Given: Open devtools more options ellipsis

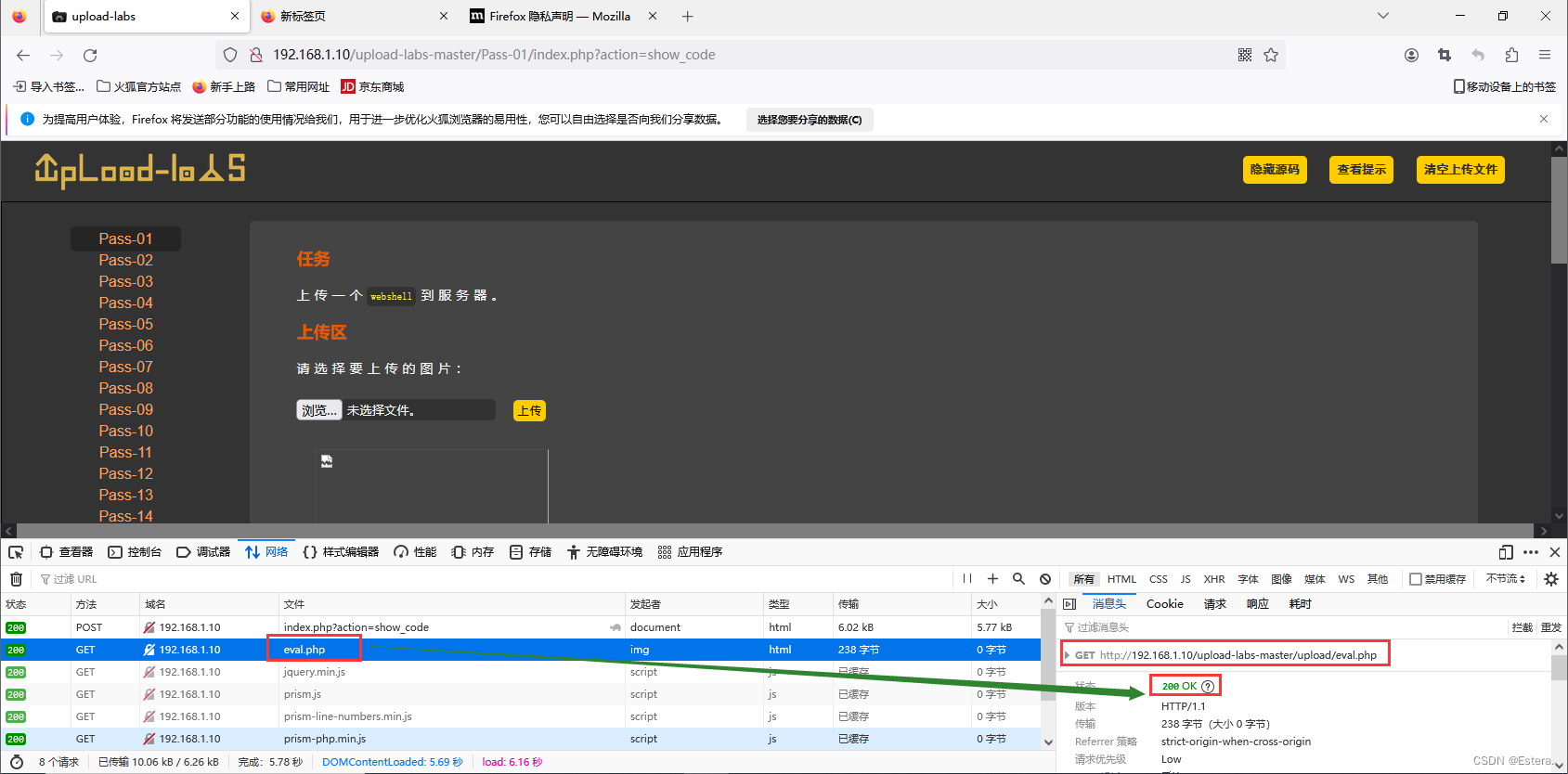Looking at the screenshot, I should [x=1531, y=552].
